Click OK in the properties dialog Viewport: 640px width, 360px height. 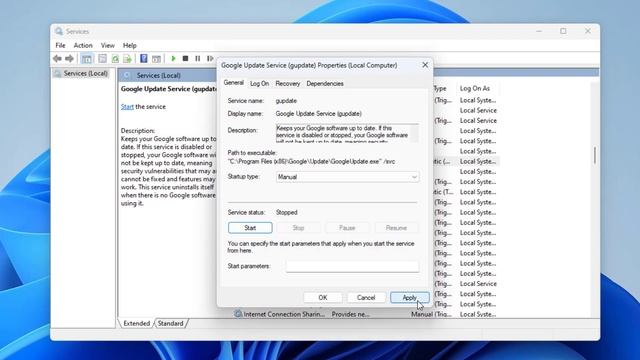click(323, 298)
